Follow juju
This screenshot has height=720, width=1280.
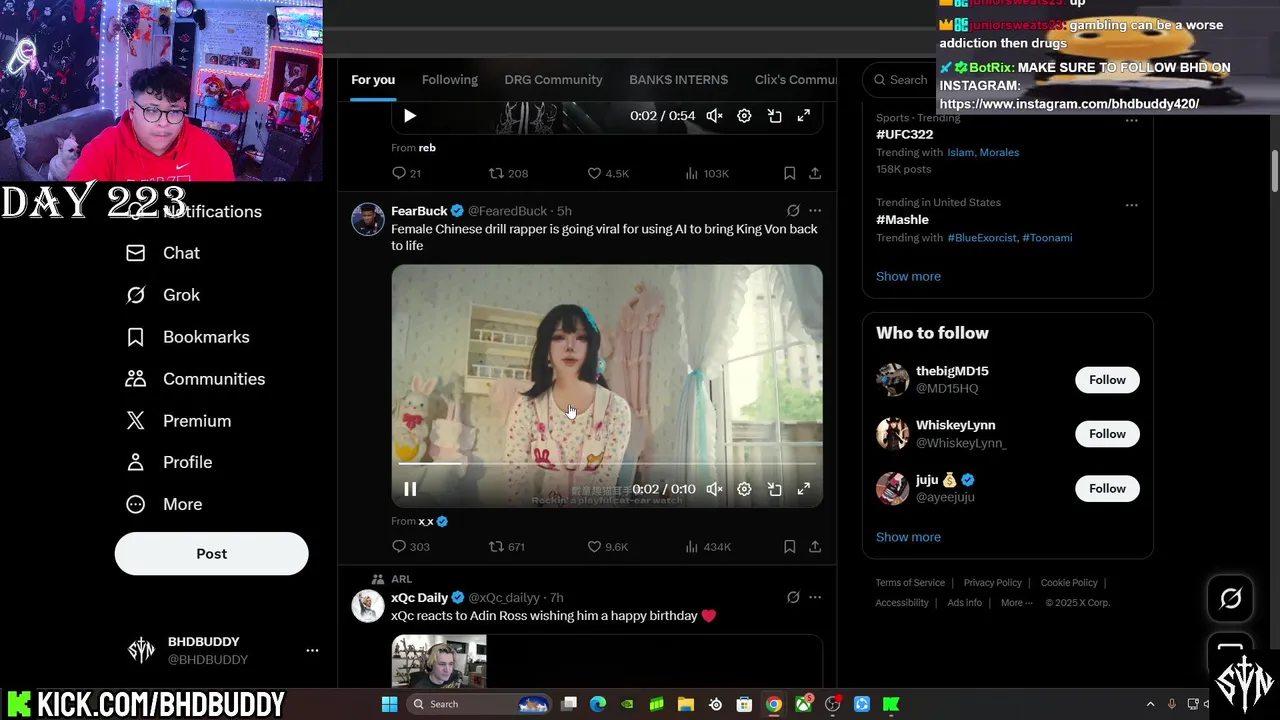coord(1107,488)
